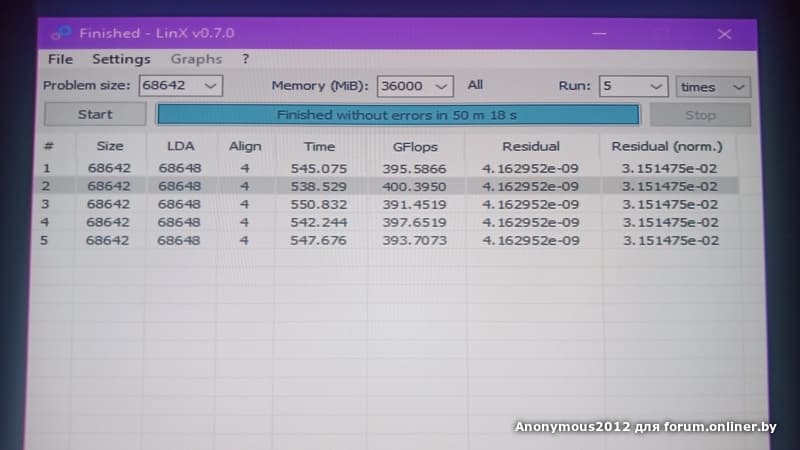This screenshot has height=450, width=800.
Task: Open the Settings menu
Action: [121, 59]
